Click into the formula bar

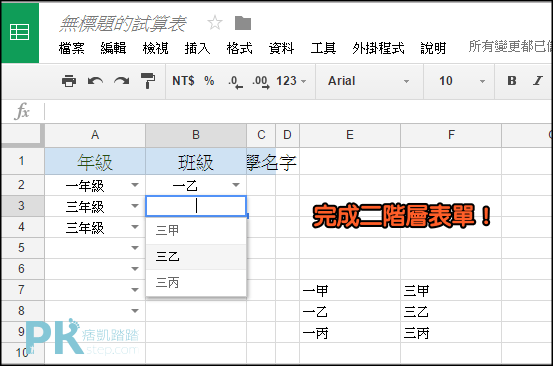pyautogui.click(x=298, y=111)
